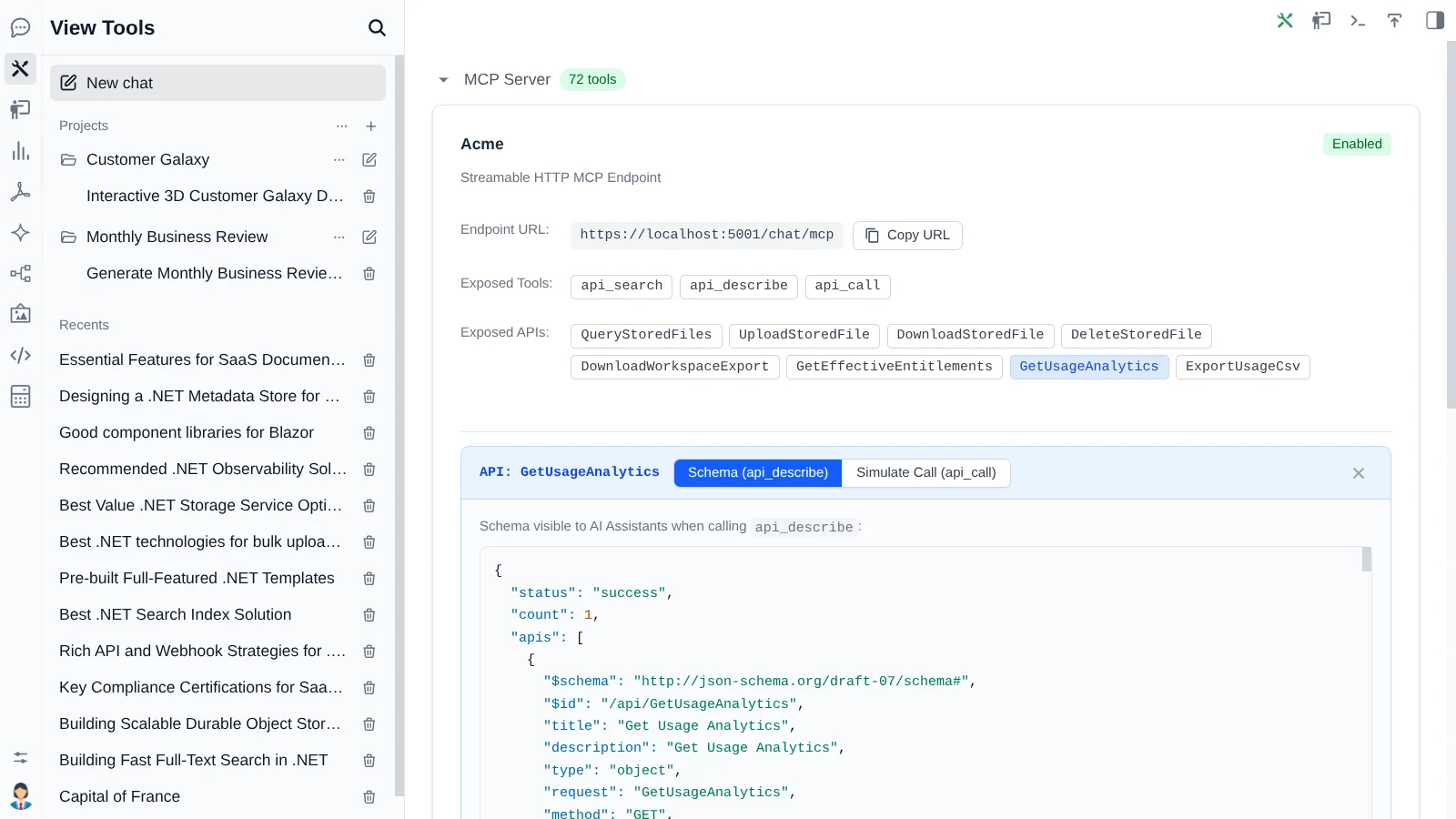Image resolution: width=1456 pixels, height=819 pixels.
Task: Click the upload arrow icon in top toolbar
Action: click(x=1394, y=20)
